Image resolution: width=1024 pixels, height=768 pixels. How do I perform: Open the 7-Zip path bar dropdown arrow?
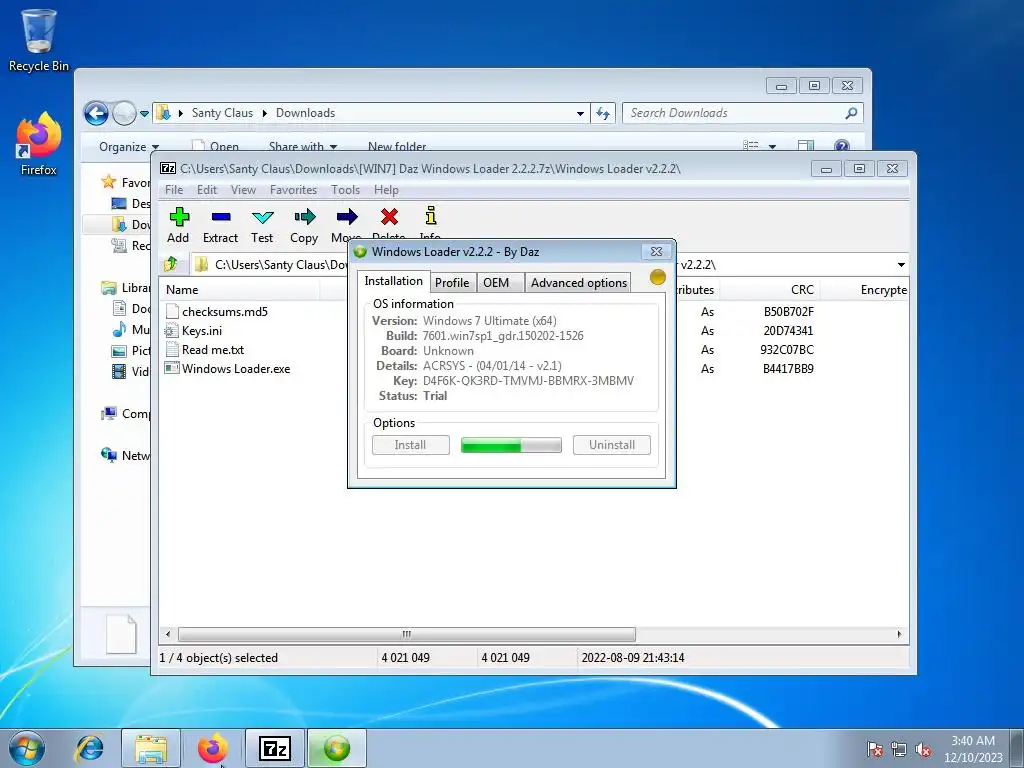click(901, 264)
